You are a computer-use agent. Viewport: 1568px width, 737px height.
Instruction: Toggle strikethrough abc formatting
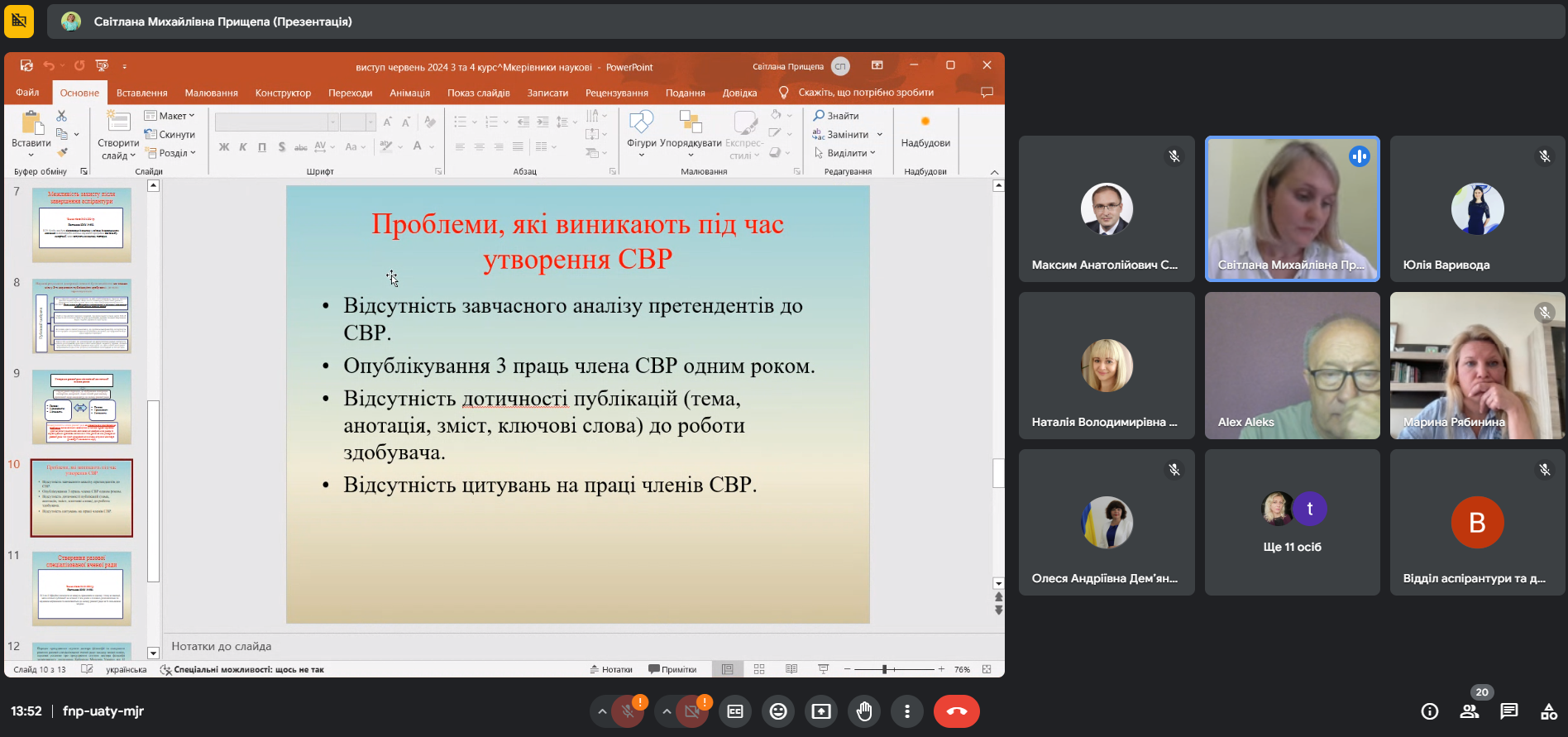(301, 147)
